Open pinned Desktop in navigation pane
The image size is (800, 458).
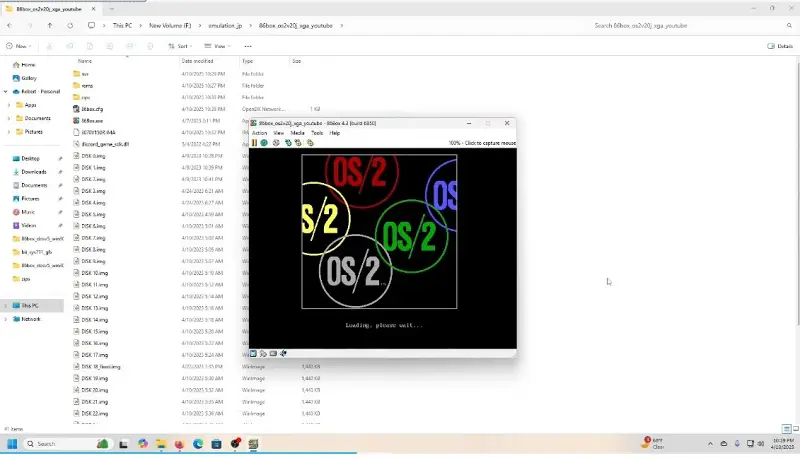pyautogui.click(x=30, y=159)
